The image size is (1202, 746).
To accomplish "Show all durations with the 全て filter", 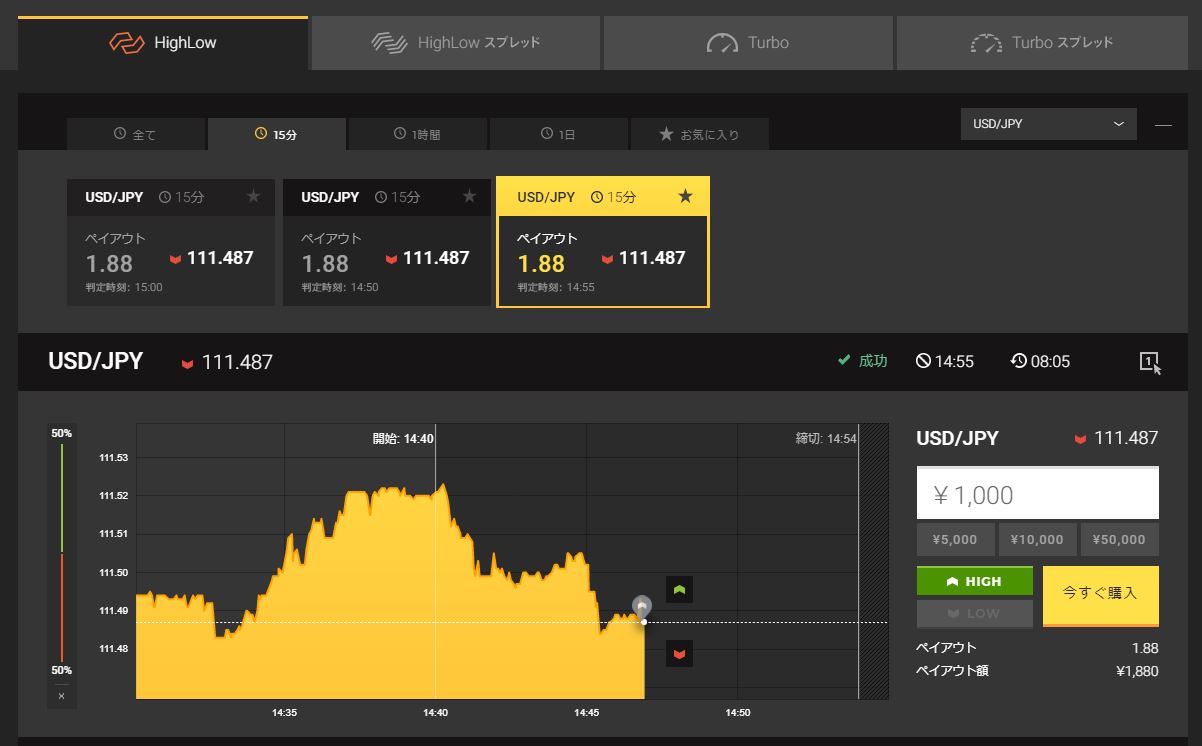I will tap(136, 134).
